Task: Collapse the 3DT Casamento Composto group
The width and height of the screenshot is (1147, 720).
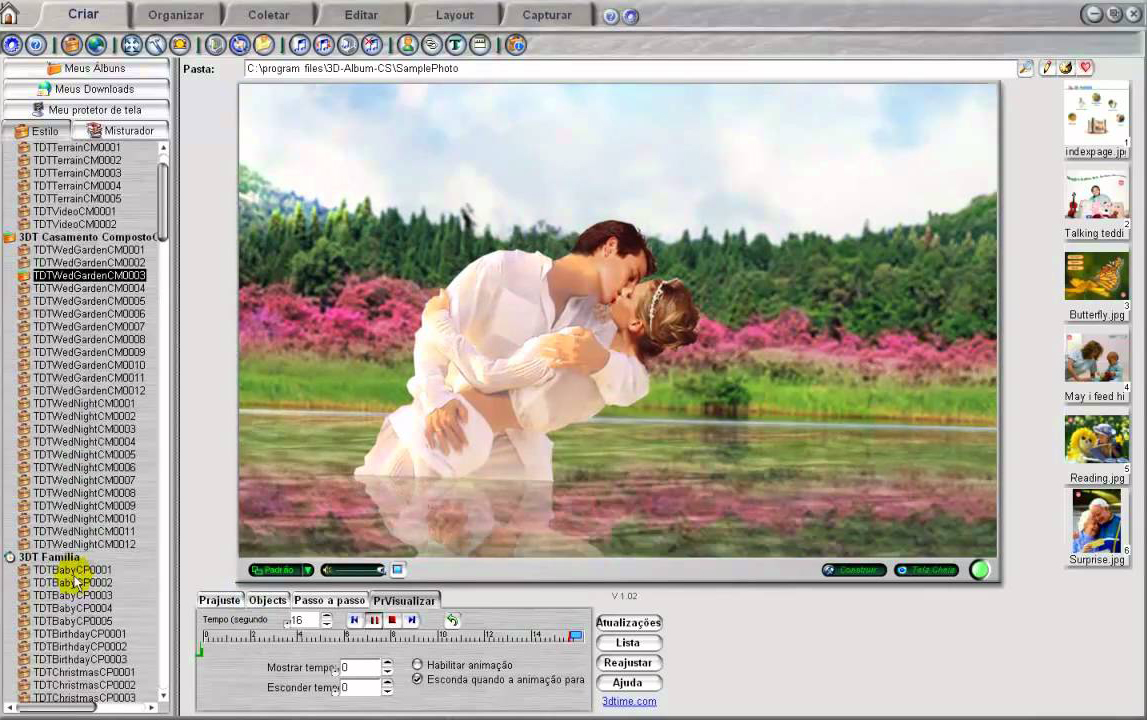Action: pos(9,237)
